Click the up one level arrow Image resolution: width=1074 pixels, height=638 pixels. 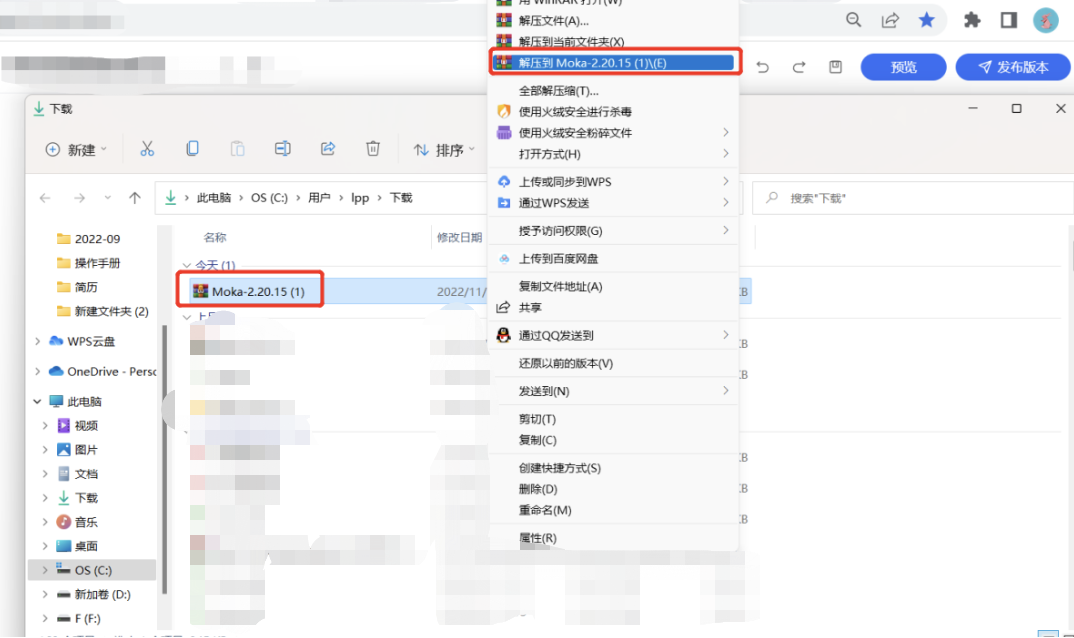(x=135, y=198)
